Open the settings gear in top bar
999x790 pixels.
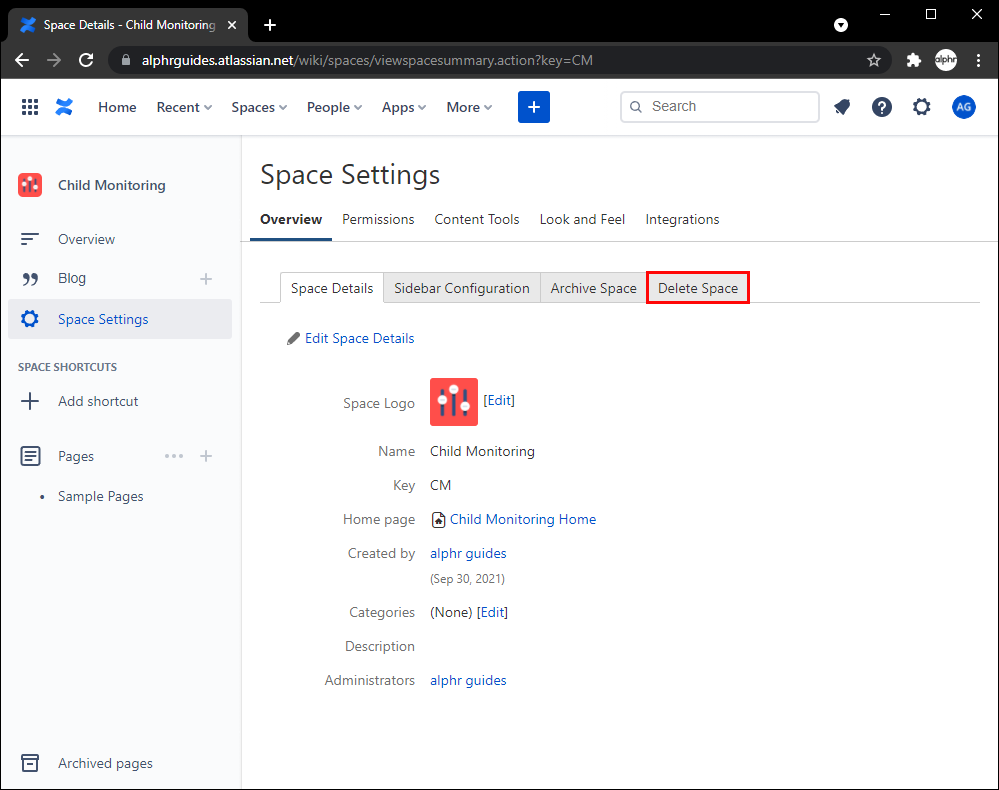coord(921,107)
